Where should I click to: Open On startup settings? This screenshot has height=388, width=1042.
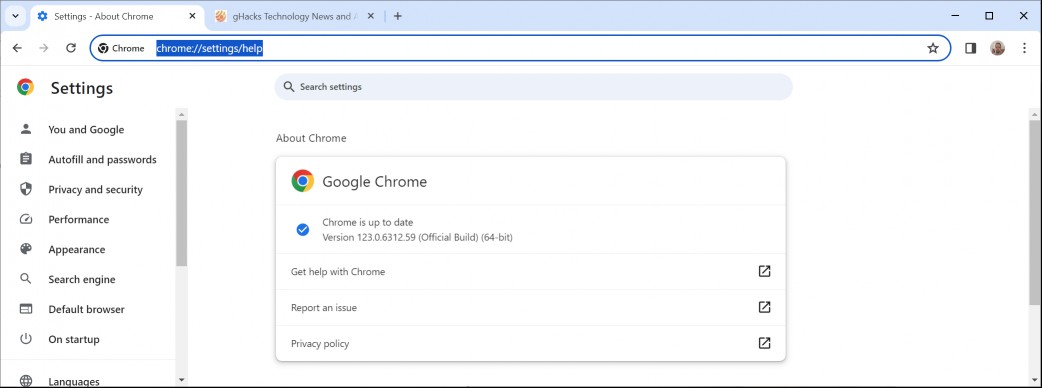pyautogui.click(x=74, y=339)
